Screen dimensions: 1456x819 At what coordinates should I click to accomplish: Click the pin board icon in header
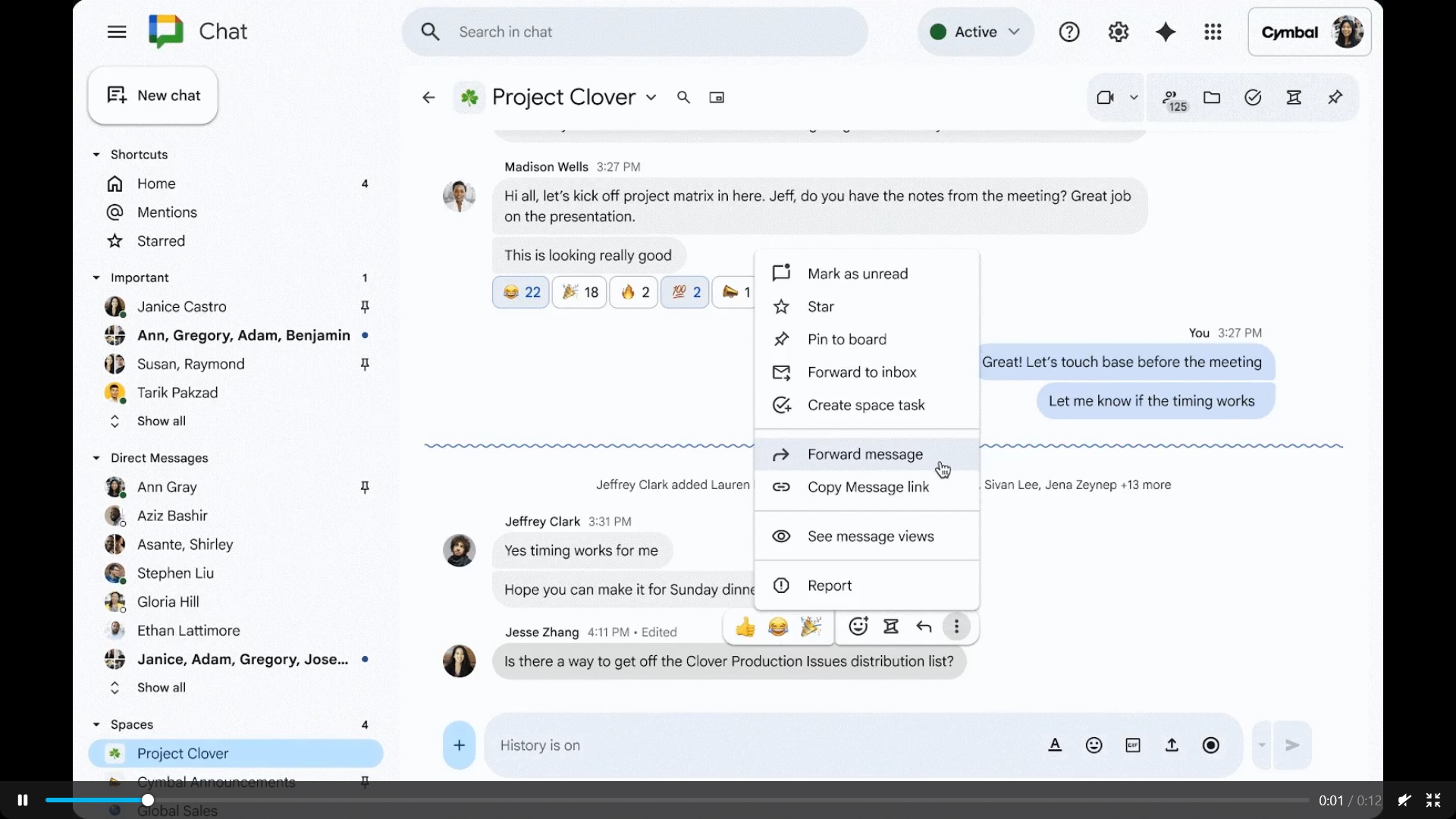coord(1335,97)
